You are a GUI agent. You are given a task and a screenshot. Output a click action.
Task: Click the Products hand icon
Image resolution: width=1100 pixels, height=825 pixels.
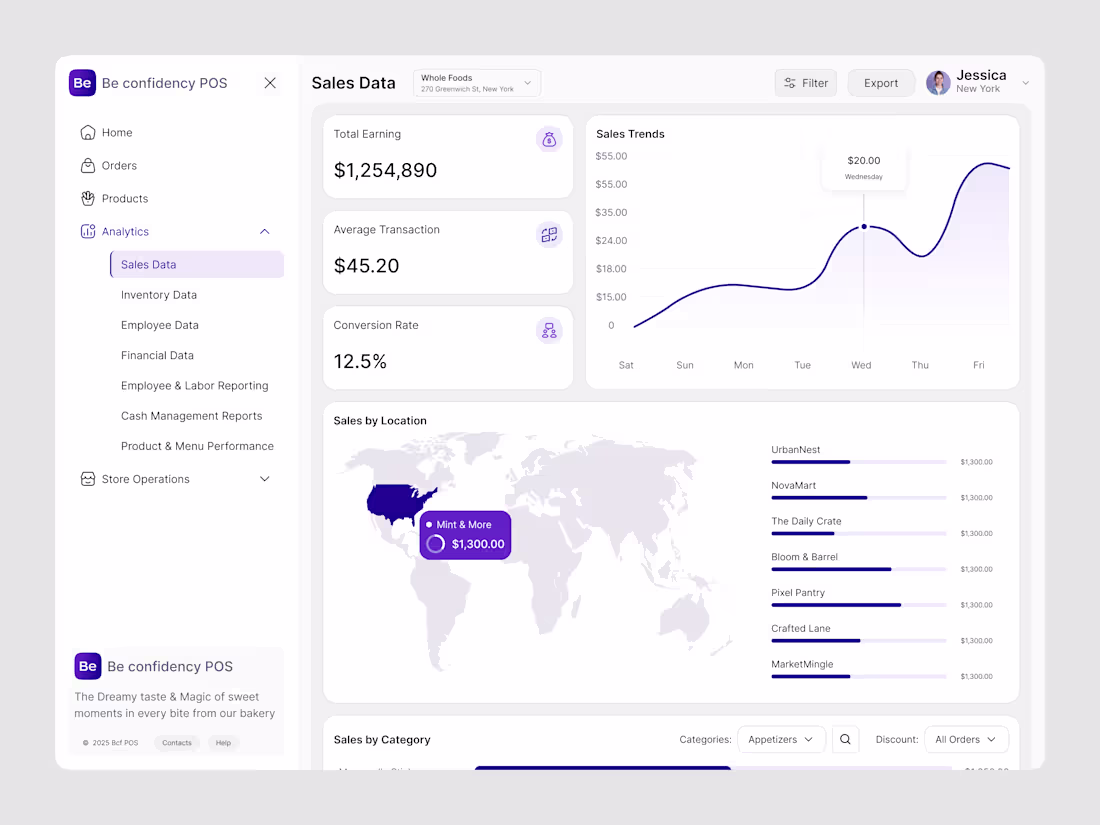[89, 198]
